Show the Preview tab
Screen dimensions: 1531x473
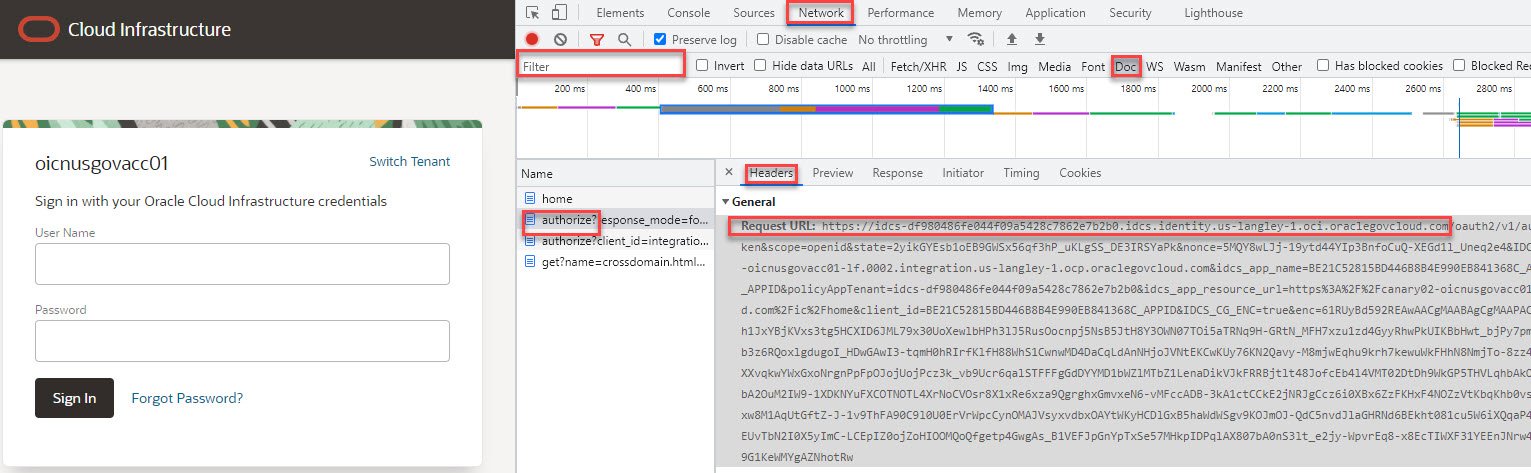pos(833,173)
